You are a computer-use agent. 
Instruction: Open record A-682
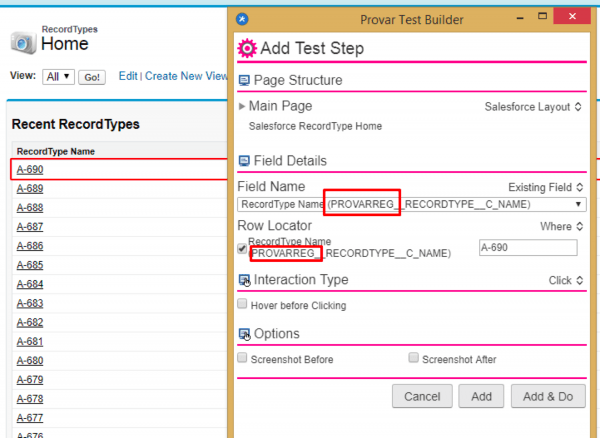click(x=30, y=322)
